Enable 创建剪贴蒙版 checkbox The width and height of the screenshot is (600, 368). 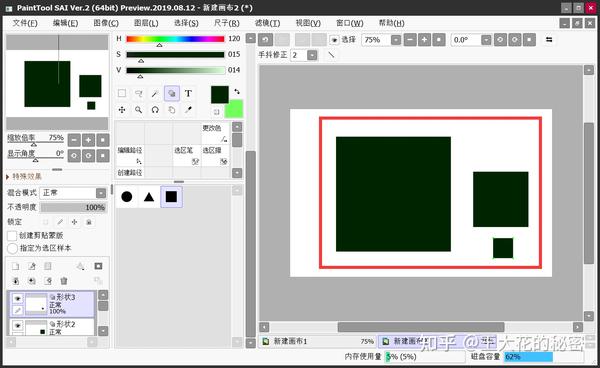pyautogui.click(x=12, y=236)
